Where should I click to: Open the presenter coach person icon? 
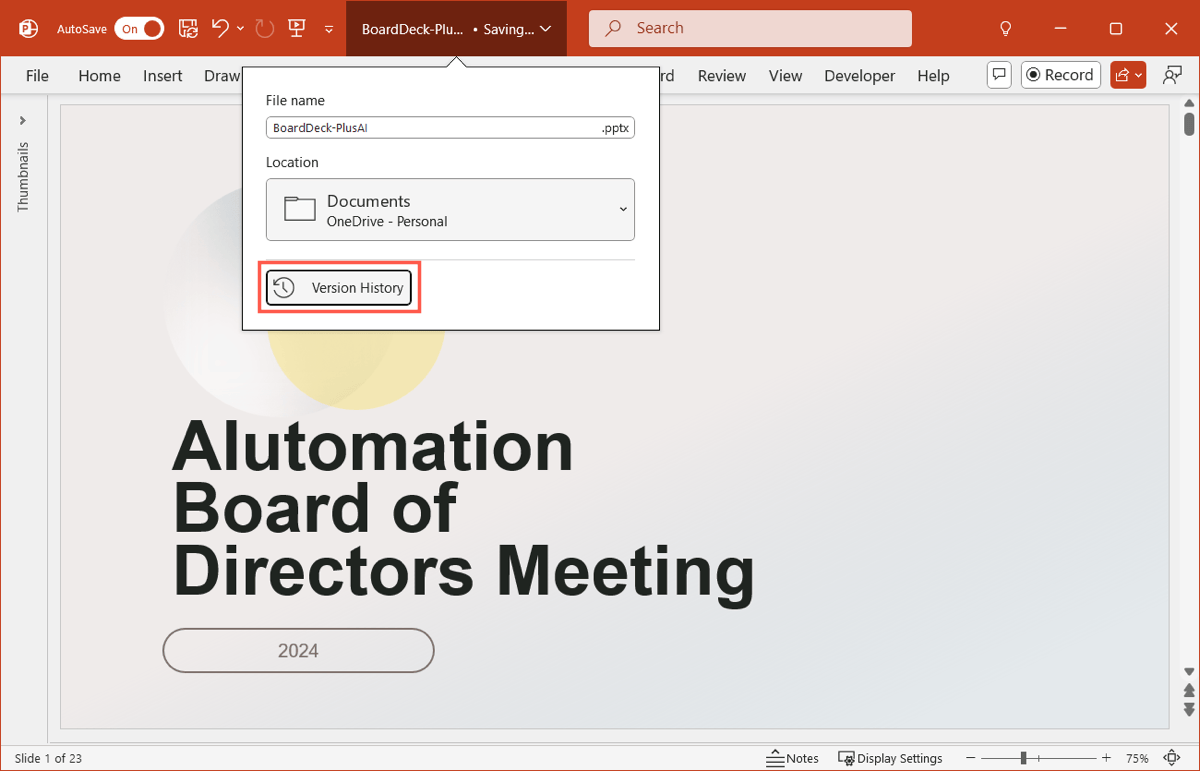pos(1172,75)
